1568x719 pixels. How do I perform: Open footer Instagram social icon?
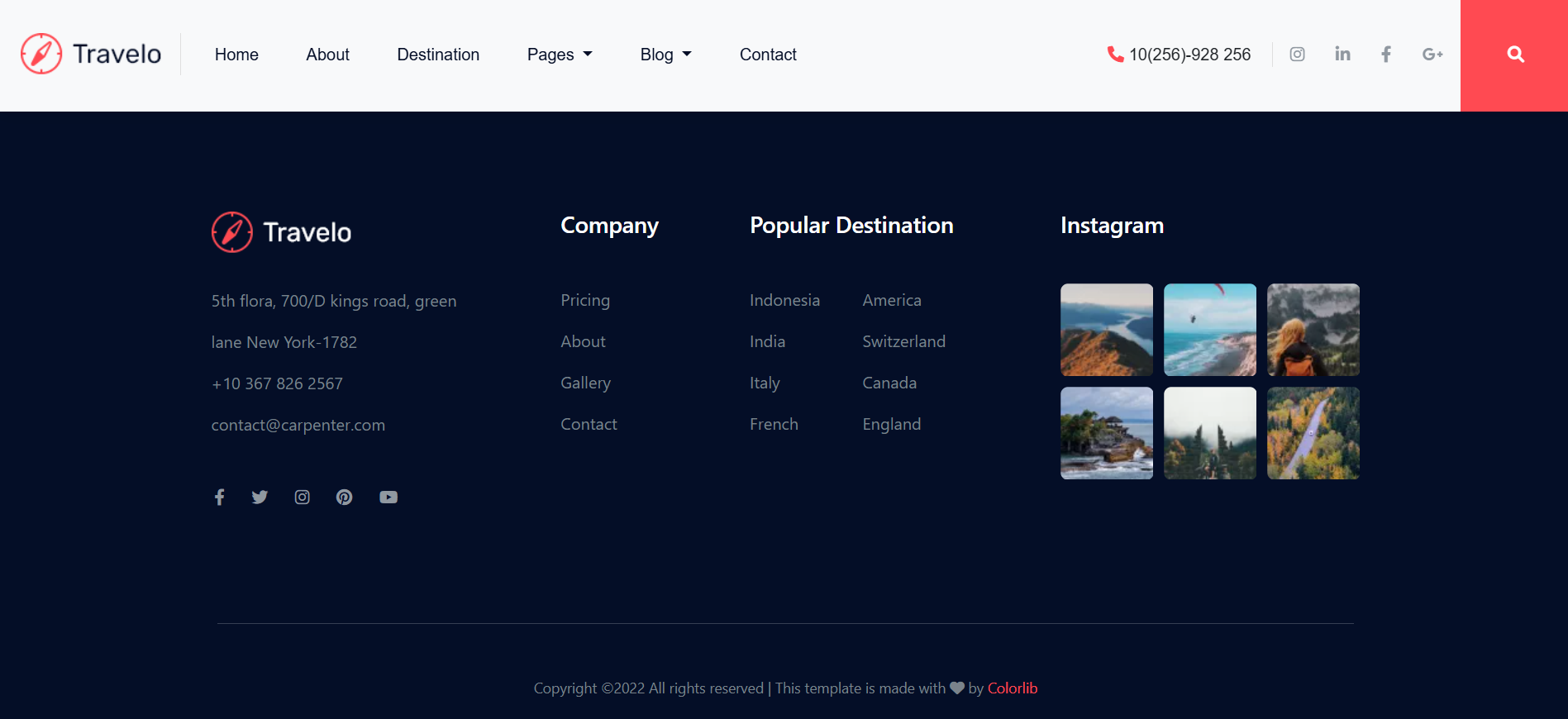point(303,497)
